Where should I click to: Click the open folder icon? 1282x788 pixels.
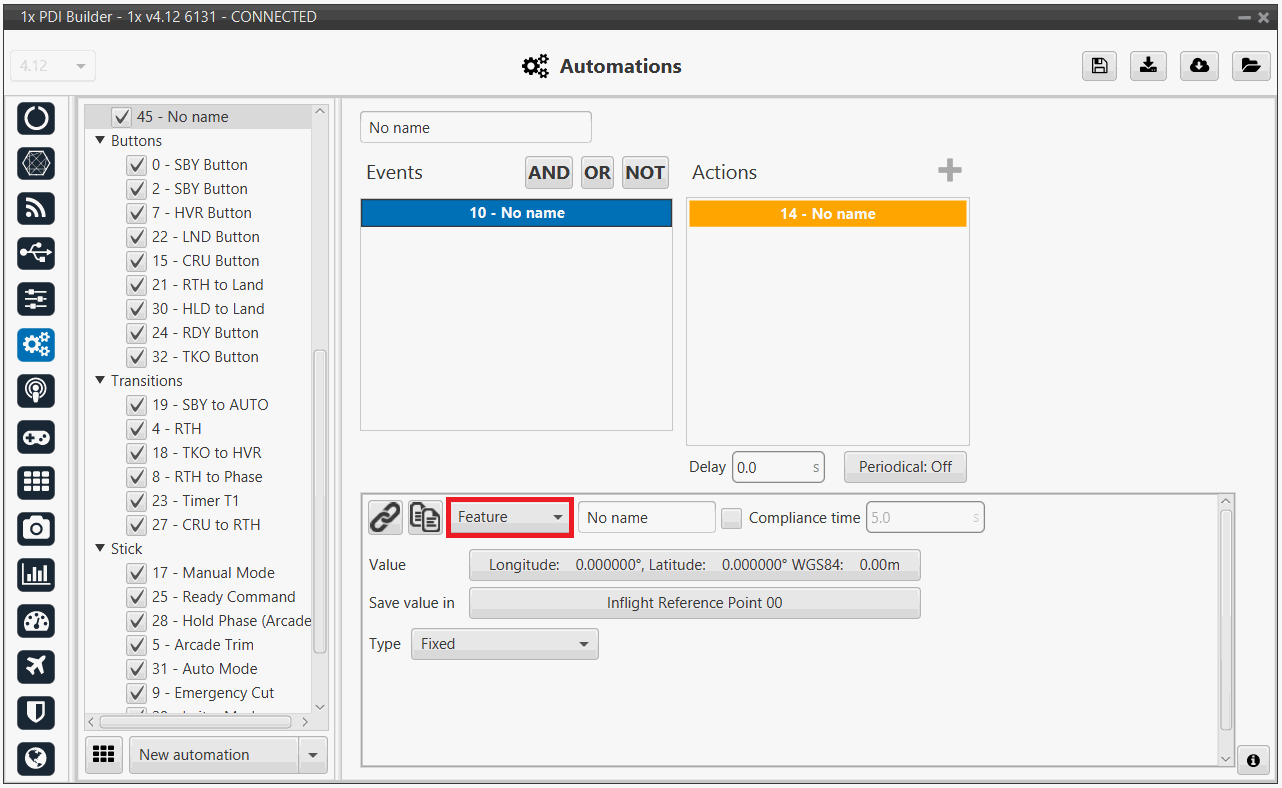tap(1250, 66)
